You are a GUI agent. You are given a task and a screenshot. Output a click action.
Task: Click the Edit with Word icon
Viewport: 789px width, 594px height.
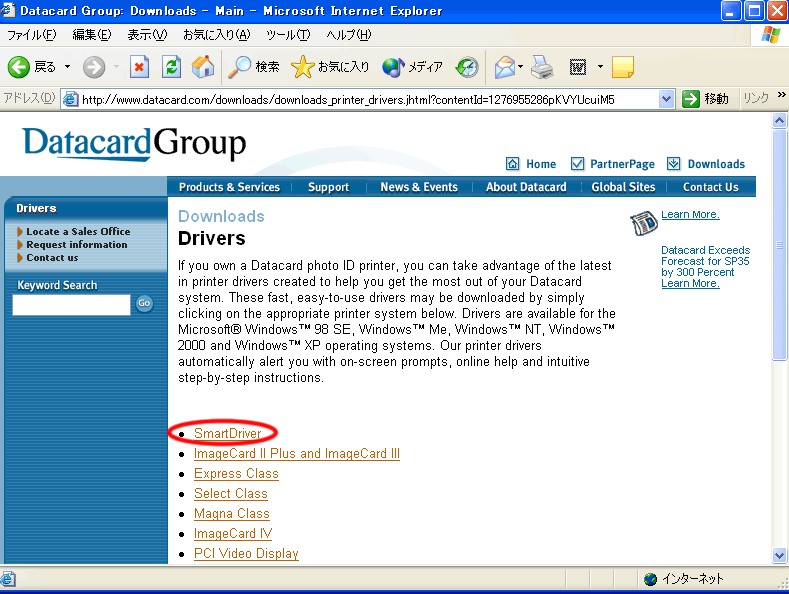point(578,67)
